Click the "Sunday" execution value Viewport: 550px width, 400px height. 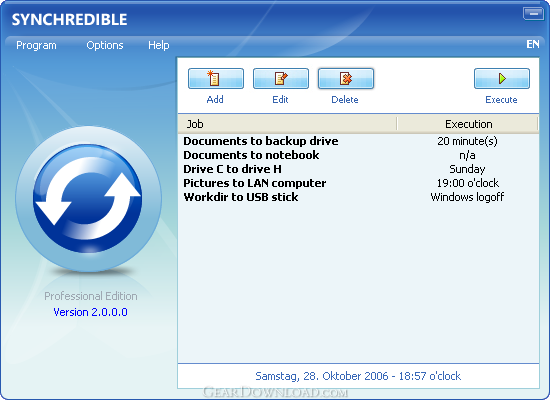coord(467,169)
